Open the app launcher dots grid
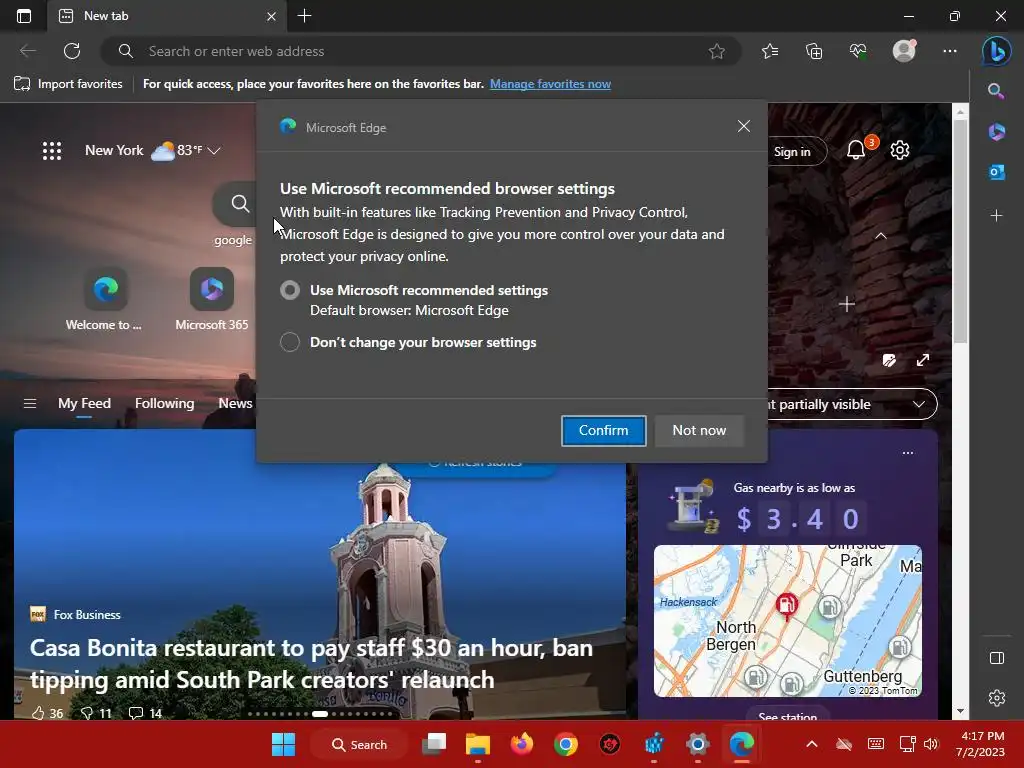Screen dimensions: 1024x768 coord(52,151)
